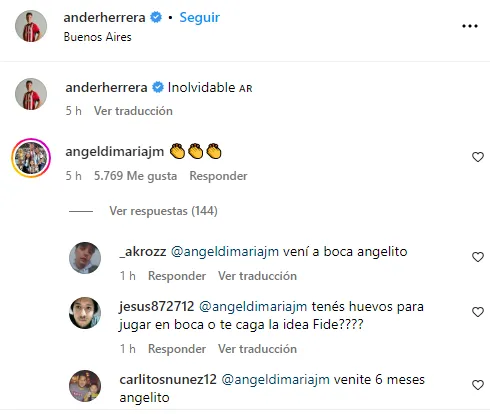Like angeldimariajm's clapping comment

478,157
